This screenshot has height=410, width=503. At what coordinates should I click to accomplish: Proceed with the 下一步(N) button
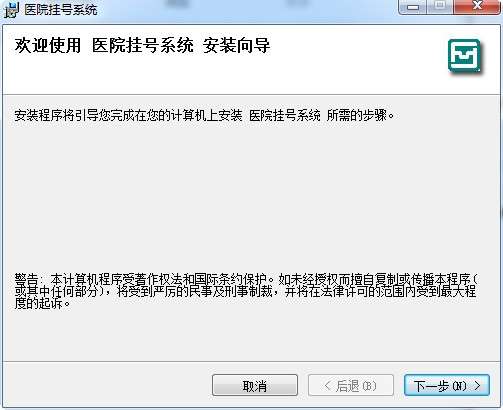click(447, 386)
